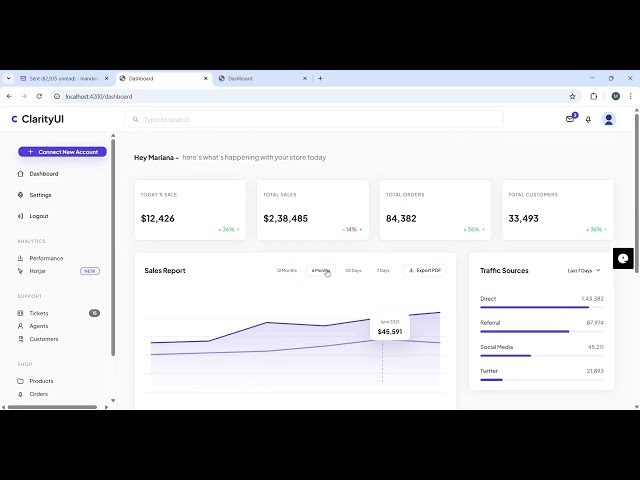Click the Performance chart icon
This screenshot has width=640, height=480.
coord(20,258)
